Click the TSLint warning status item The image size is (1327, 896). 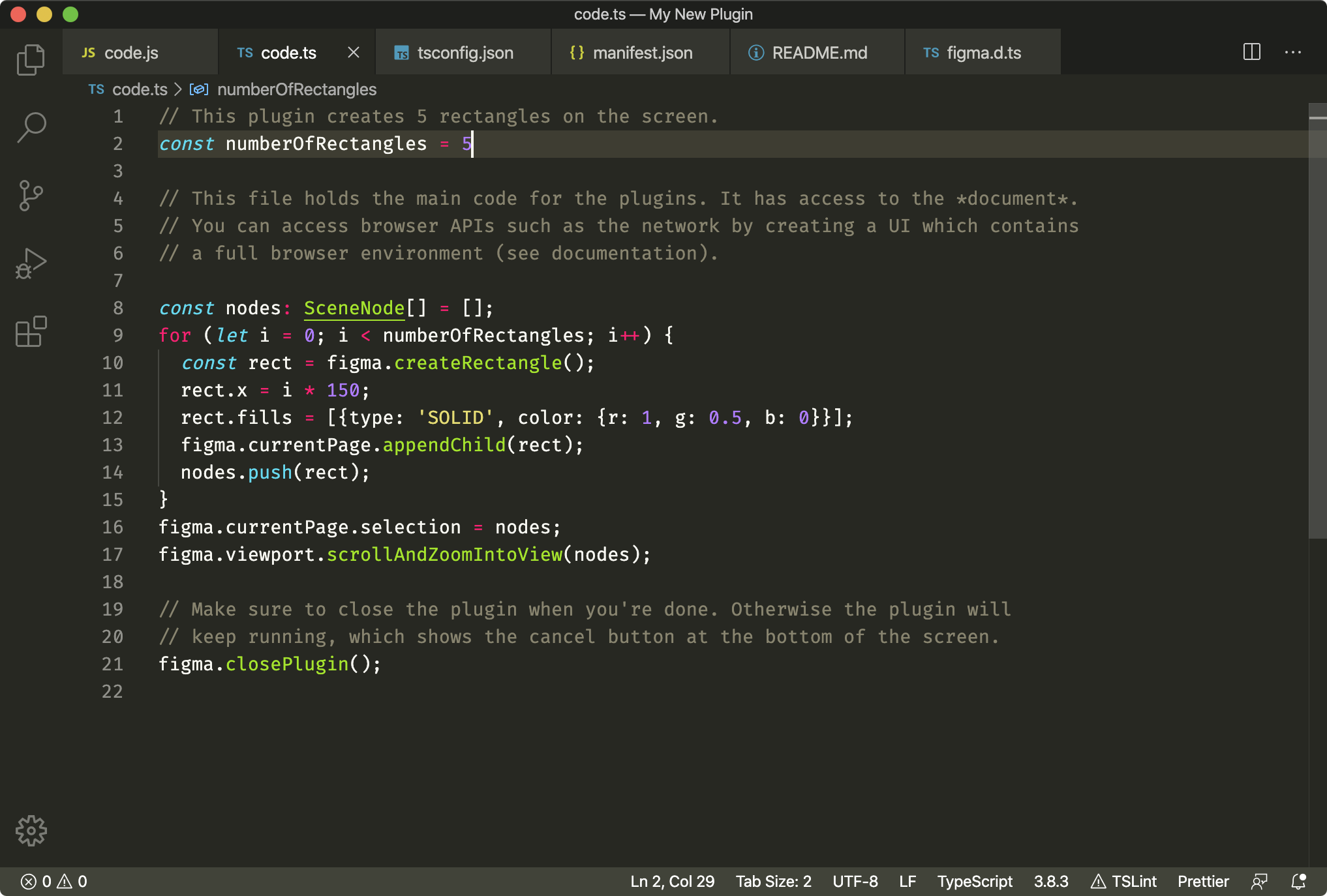click(1123, 882)
